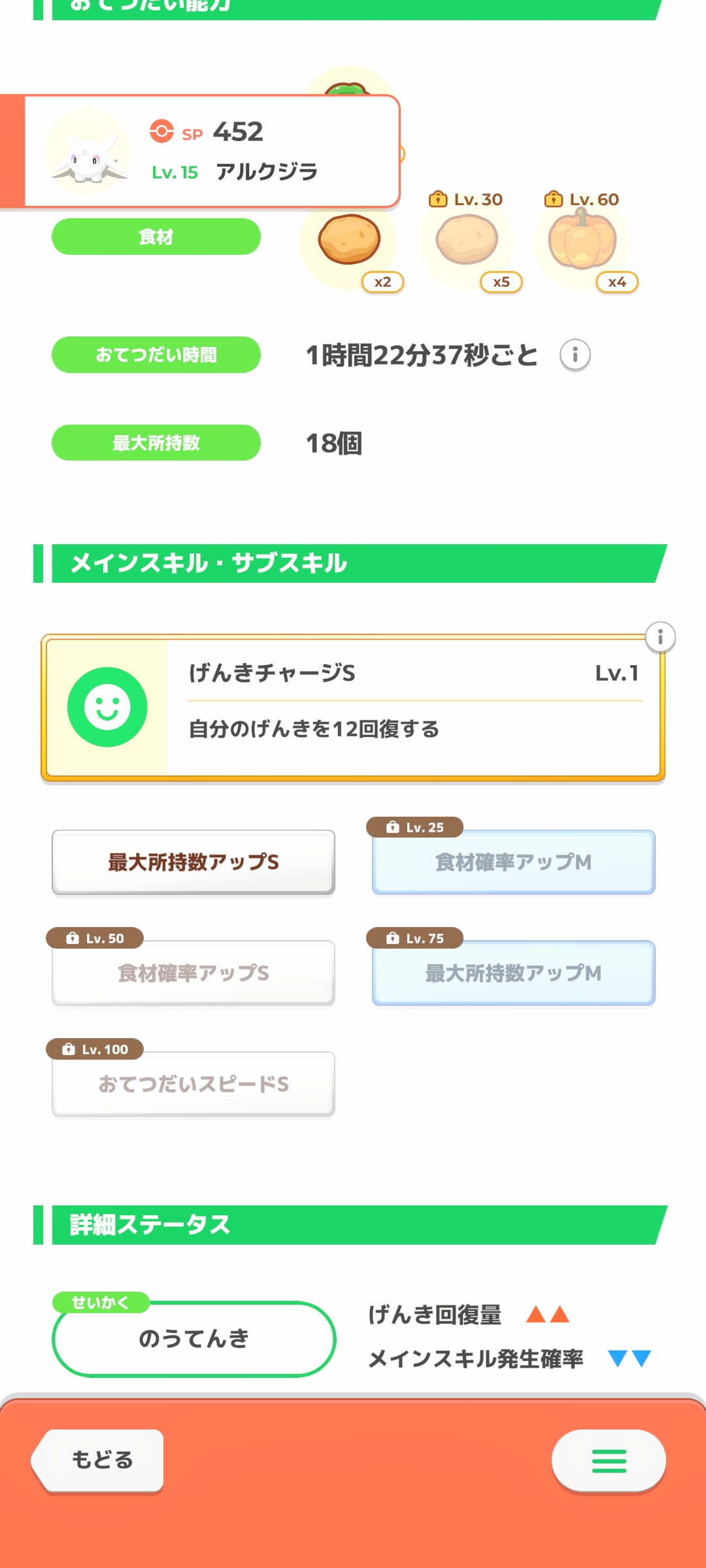
Task: Select the 最大所持数アップS sub skill
Action: coord(193,862)
